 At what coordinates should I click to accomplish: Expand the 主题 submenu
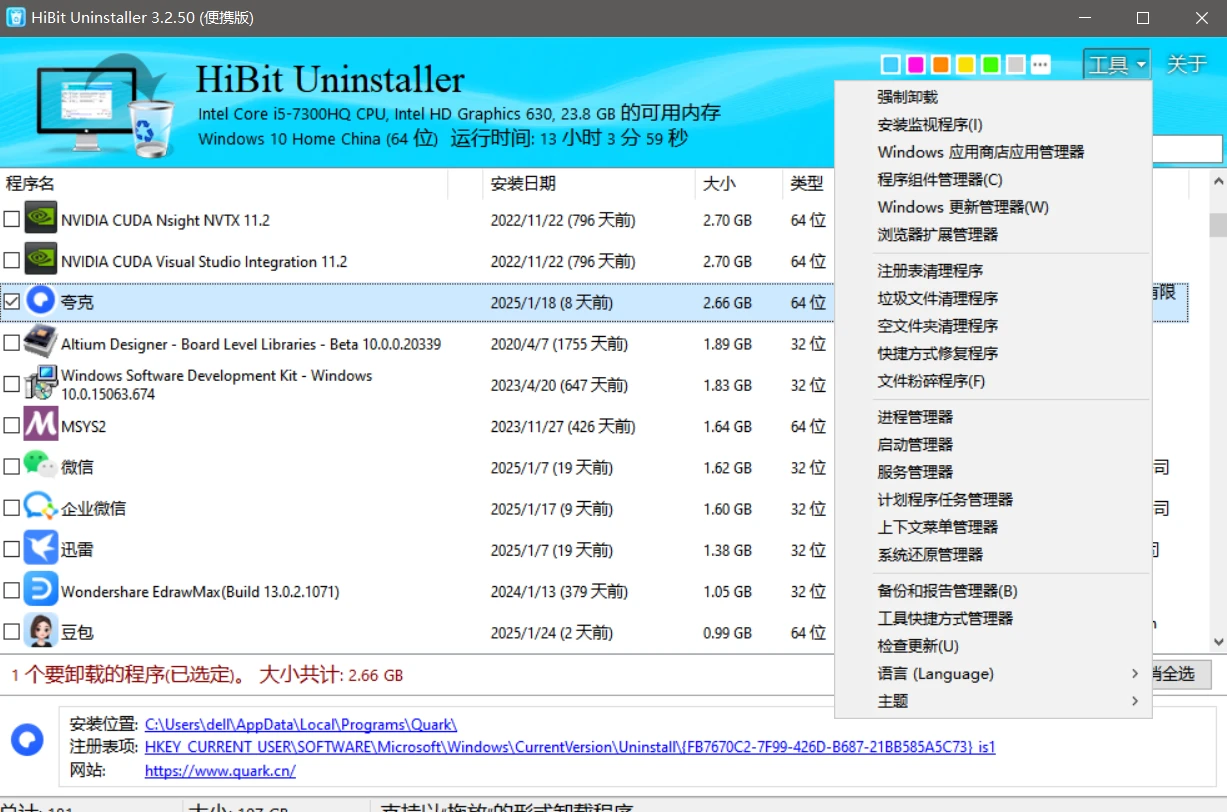[x=893, y=701]
